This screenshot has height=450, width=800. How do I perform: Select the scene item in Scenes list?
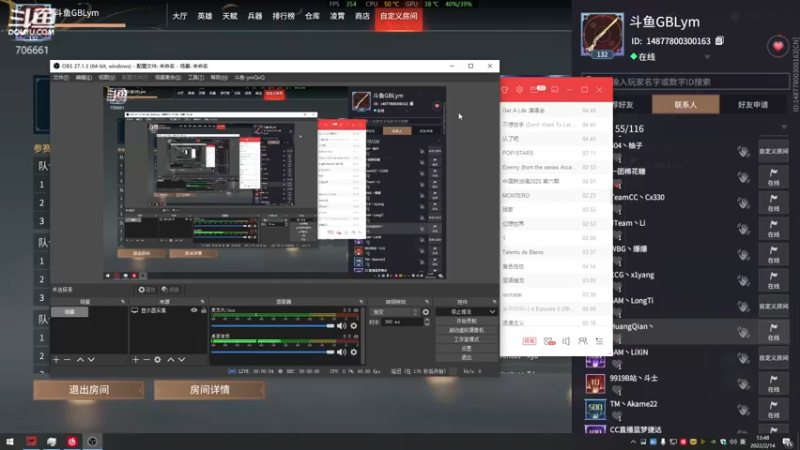[x=70, y=312]
